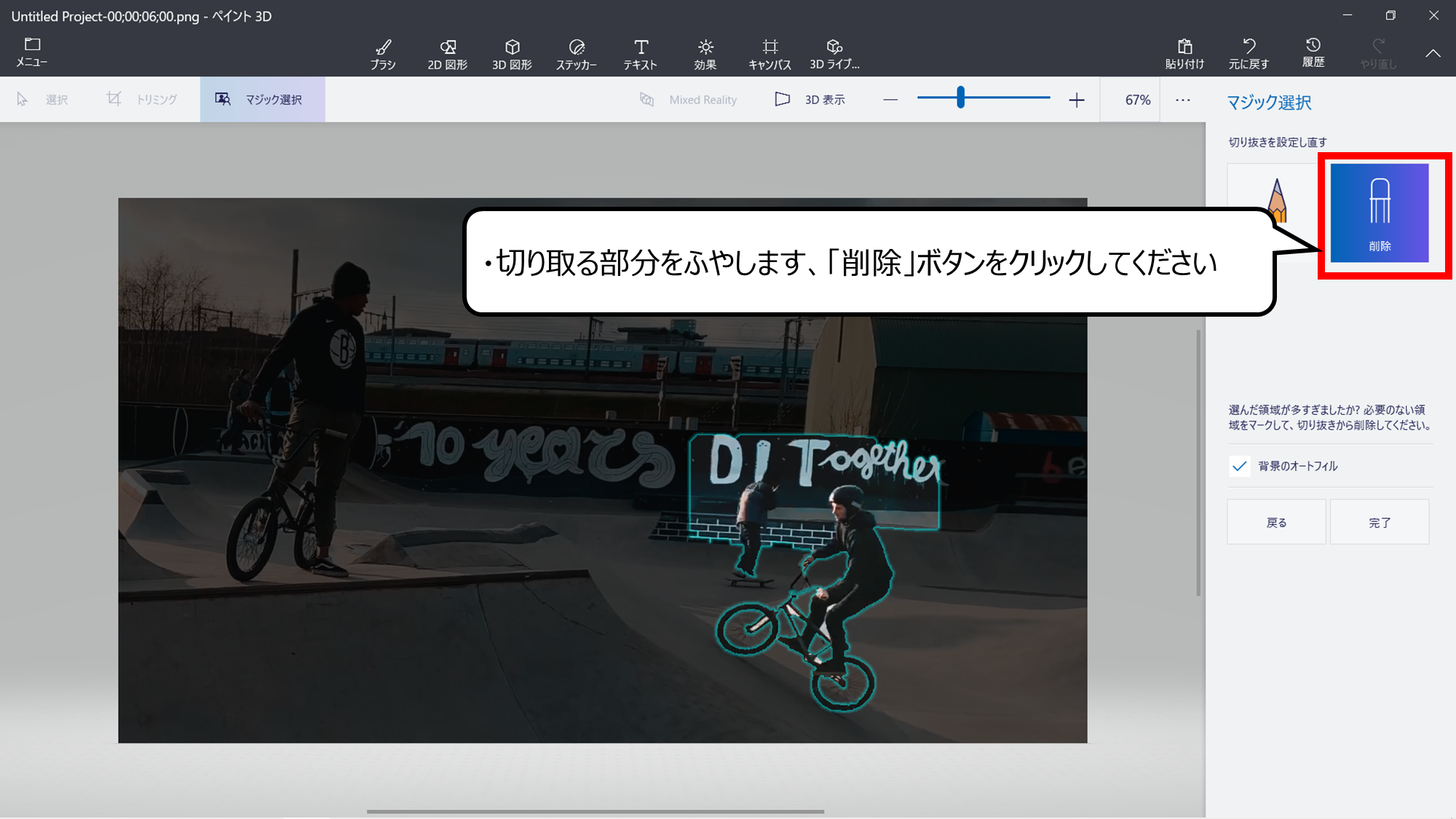Select the 削除 remove tool
The height and width of the screenshot is (819, 1456).
[1380, 213]
